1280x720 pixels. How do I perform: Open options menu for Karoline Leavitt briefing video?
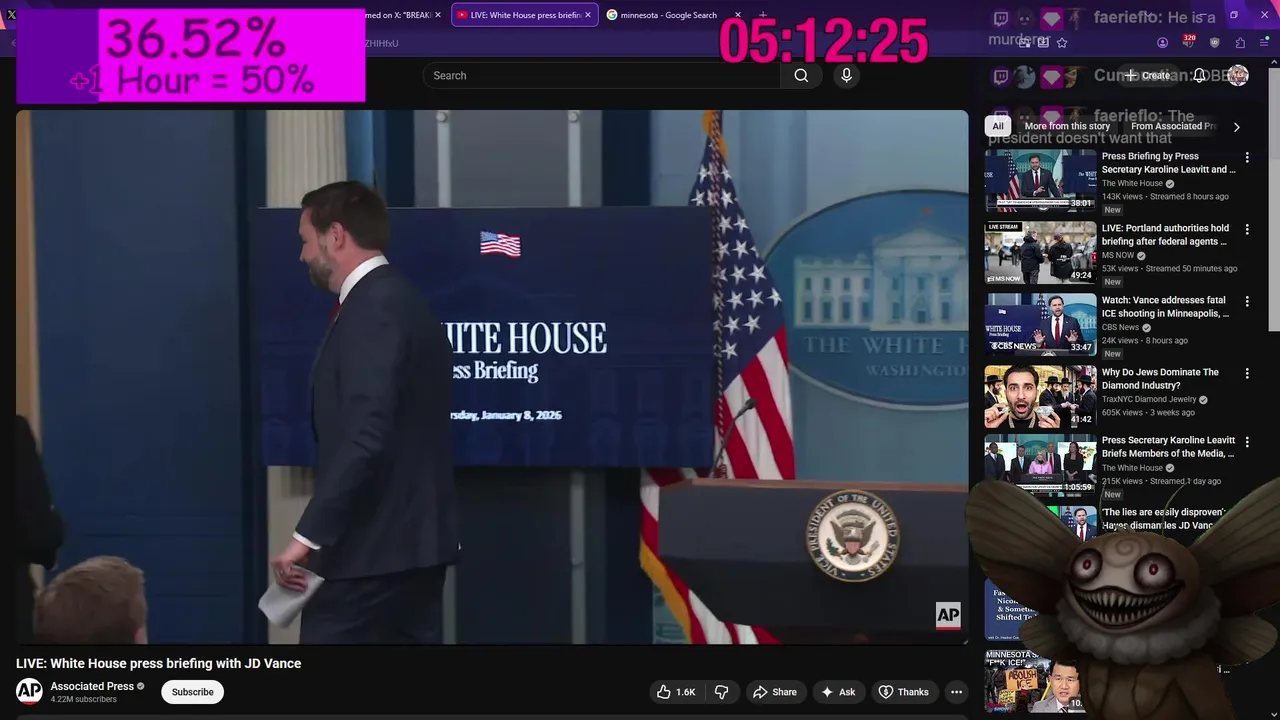click(x=1247, y=157)
